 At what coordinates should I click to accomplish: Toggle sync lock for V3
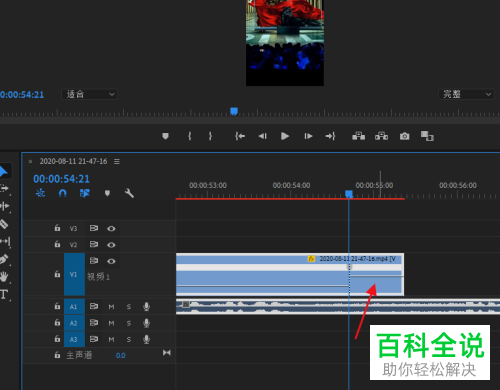point(94,228)
